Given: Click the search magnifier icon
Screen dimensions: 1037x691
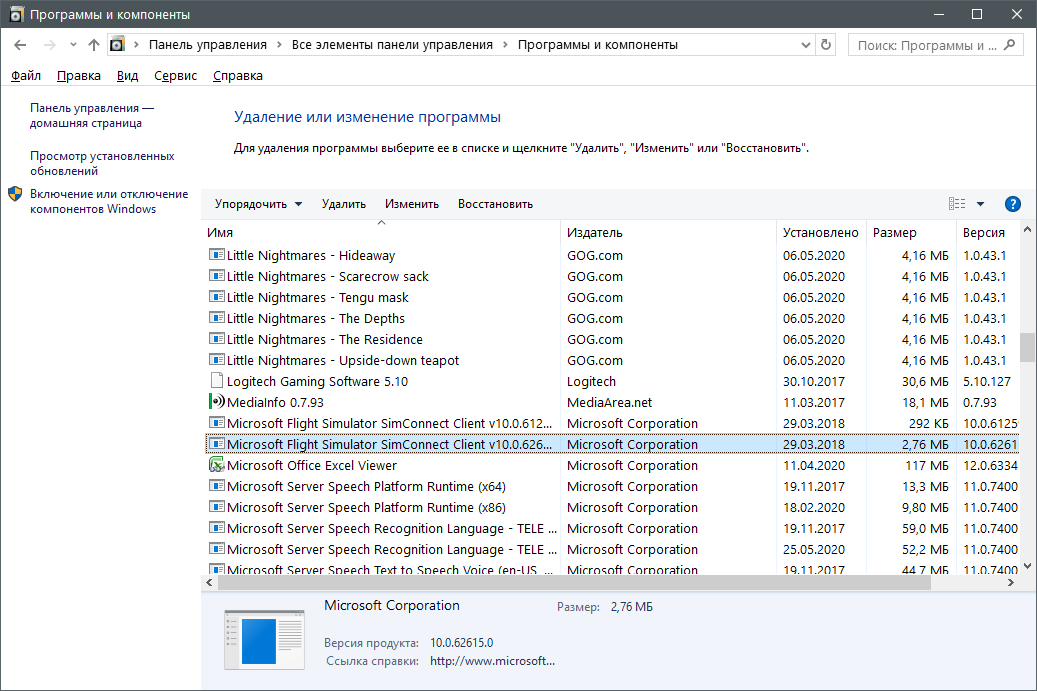Looking at the screenshot, I should tap(1010, 45).
